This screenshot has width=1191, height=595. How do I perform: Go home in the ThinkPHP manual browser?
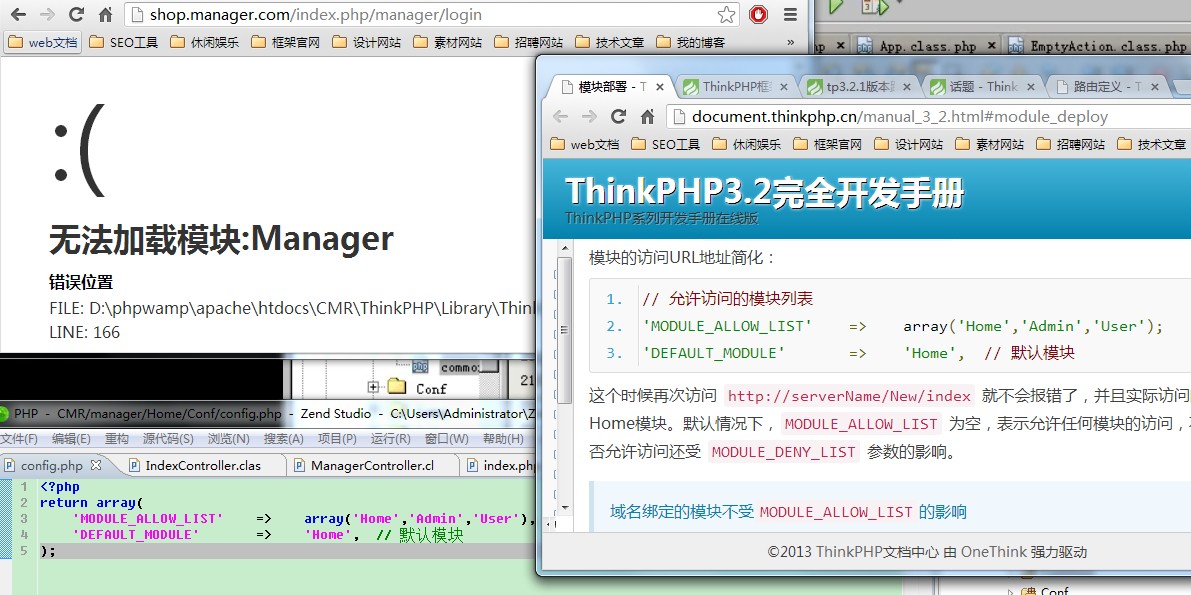click(647, 116)
